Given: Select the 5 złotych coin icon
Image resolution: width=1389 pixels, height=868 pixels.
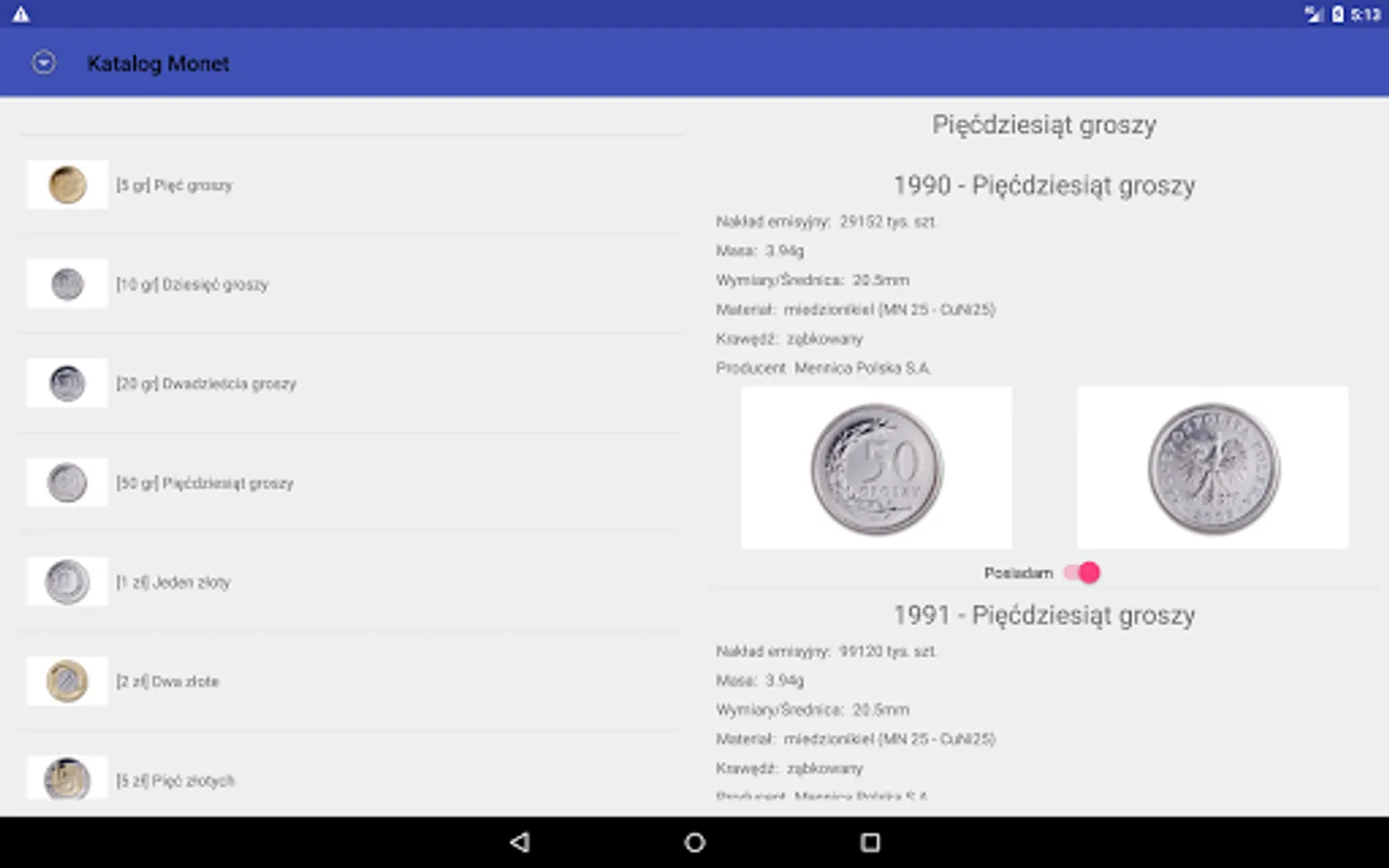Looking at the screenshot, I should 67,779.
